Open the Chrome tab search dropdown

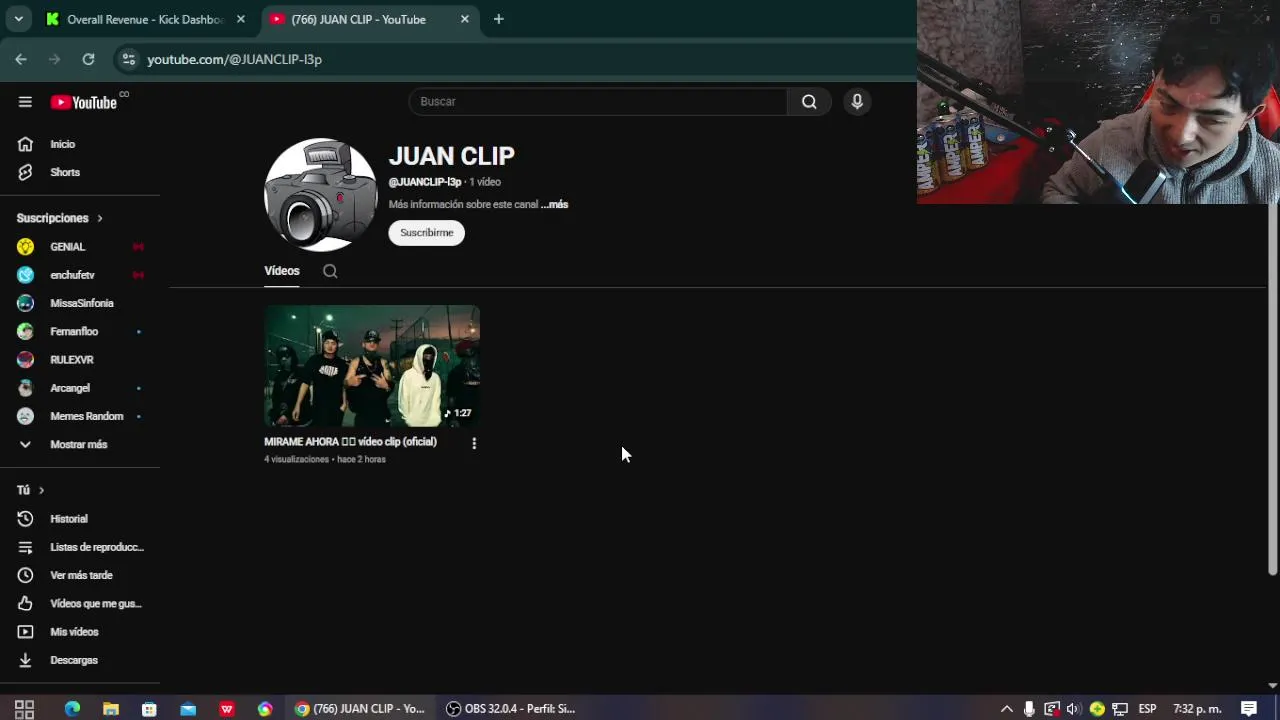click(18, 19)
